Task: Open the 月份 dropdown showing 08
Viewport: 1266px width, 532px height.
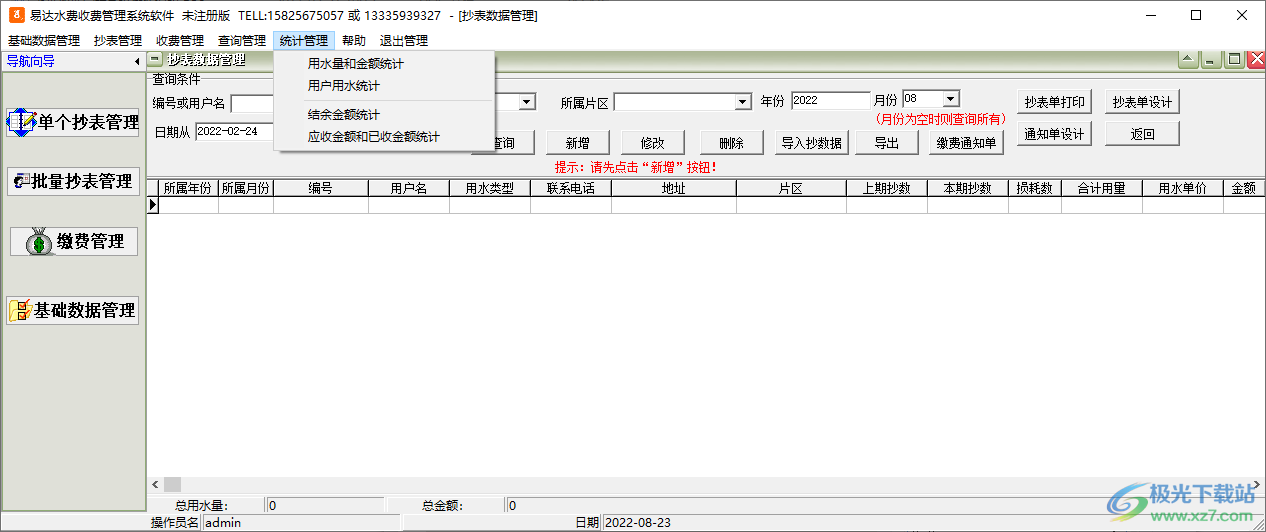Action: (951, 99)
